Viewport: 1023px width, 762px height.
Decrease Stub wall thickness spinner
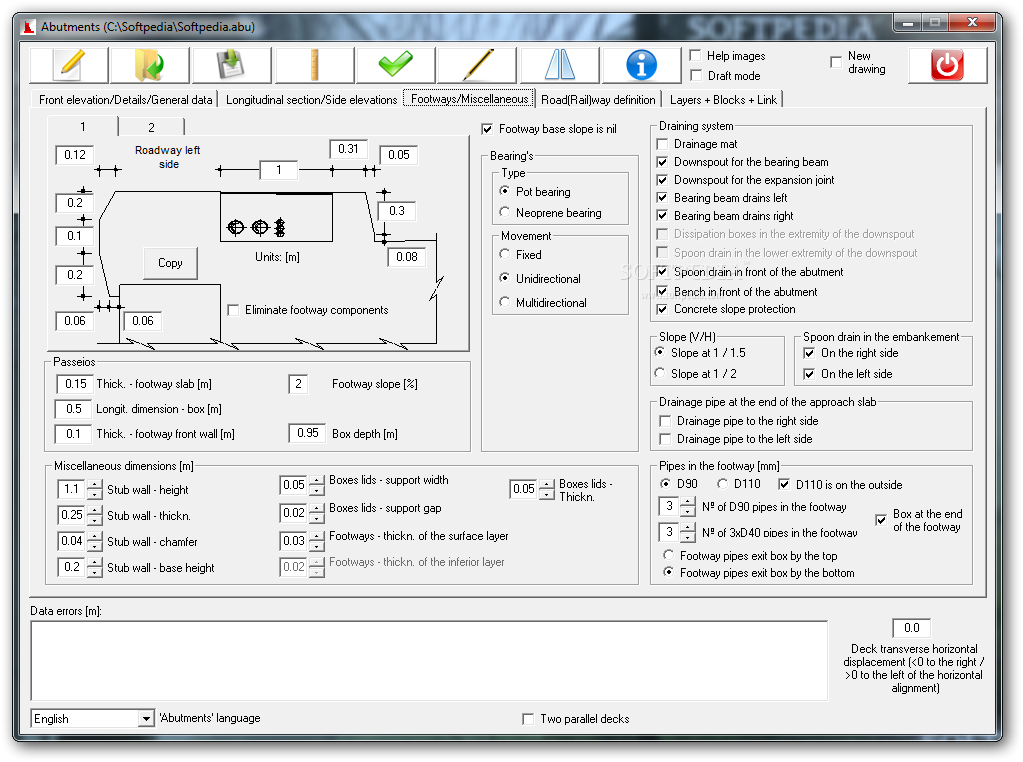point(95,520)
